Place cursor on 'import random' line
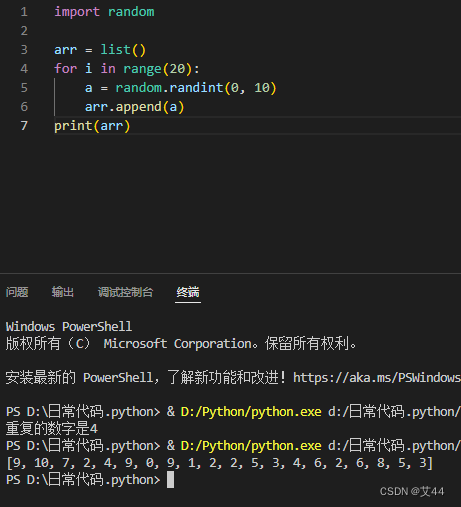461x507 pixels. (x=104, y=12)
